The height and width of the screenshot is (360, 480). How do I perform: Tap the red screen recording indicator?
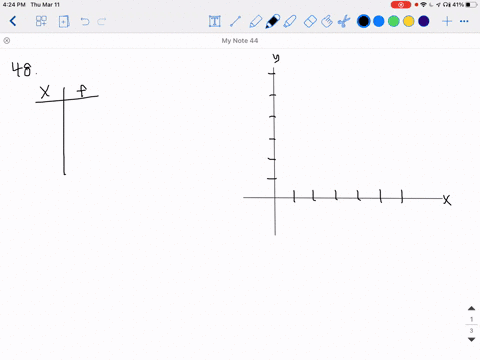tap(401, 5)
